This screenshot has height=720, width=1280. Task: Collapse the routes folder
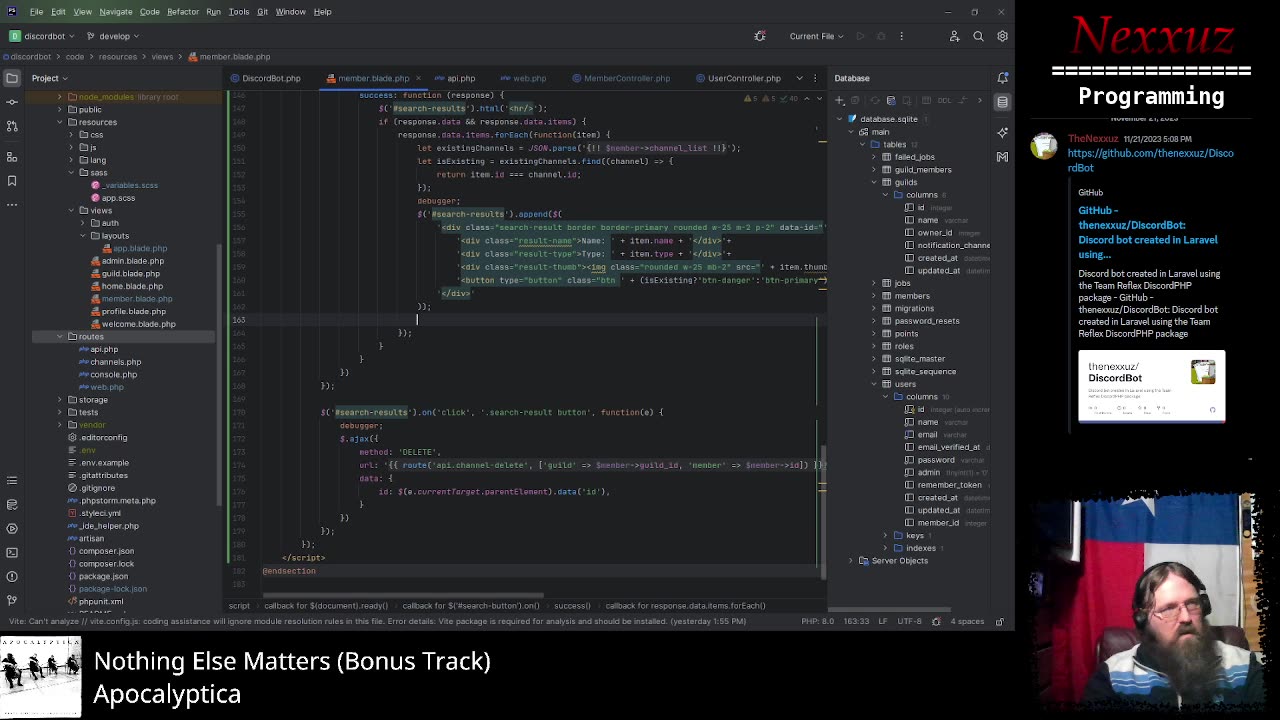[59, 336]
